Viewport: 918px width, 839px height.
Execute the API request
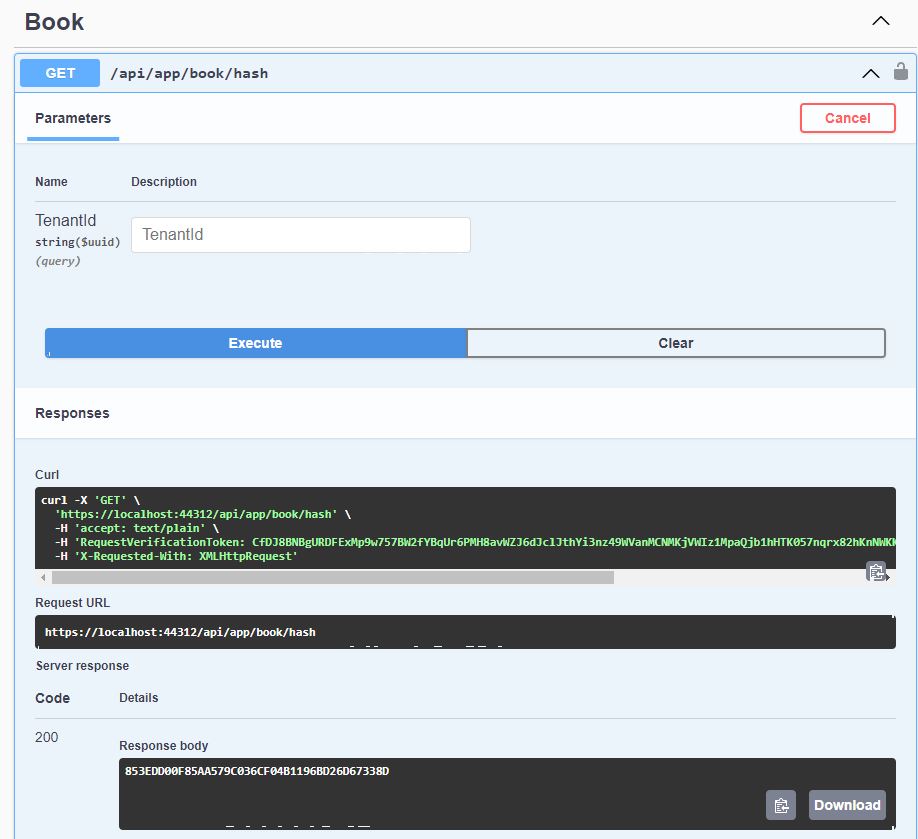tap(256, 343)
